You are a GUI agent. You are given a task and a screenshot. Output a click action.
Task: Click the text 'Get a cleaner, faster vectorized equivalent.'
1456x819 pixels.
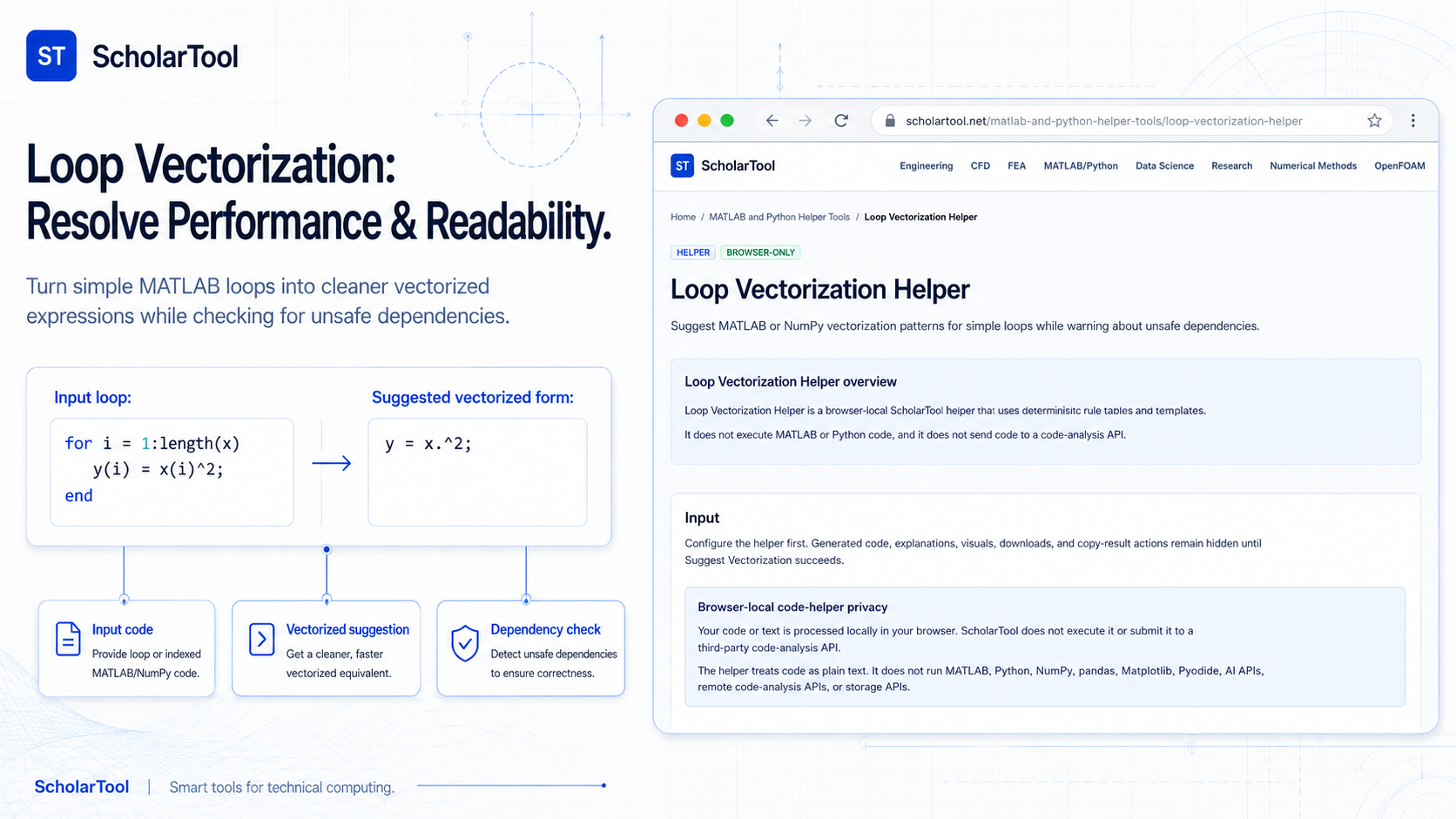[x=339, y=663]
